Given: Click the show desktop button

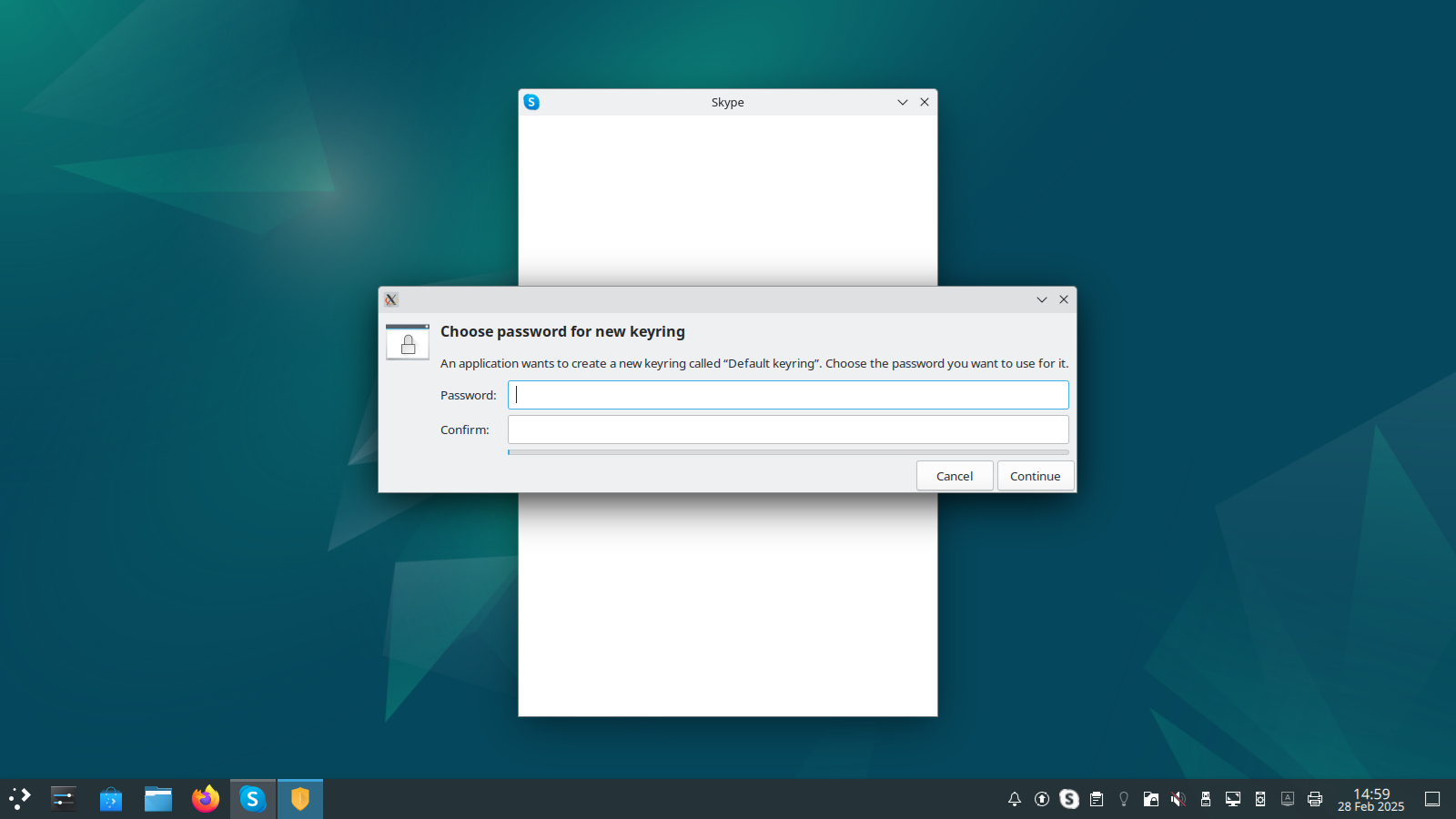Looking at the screenshot, I should point(1432,799).
